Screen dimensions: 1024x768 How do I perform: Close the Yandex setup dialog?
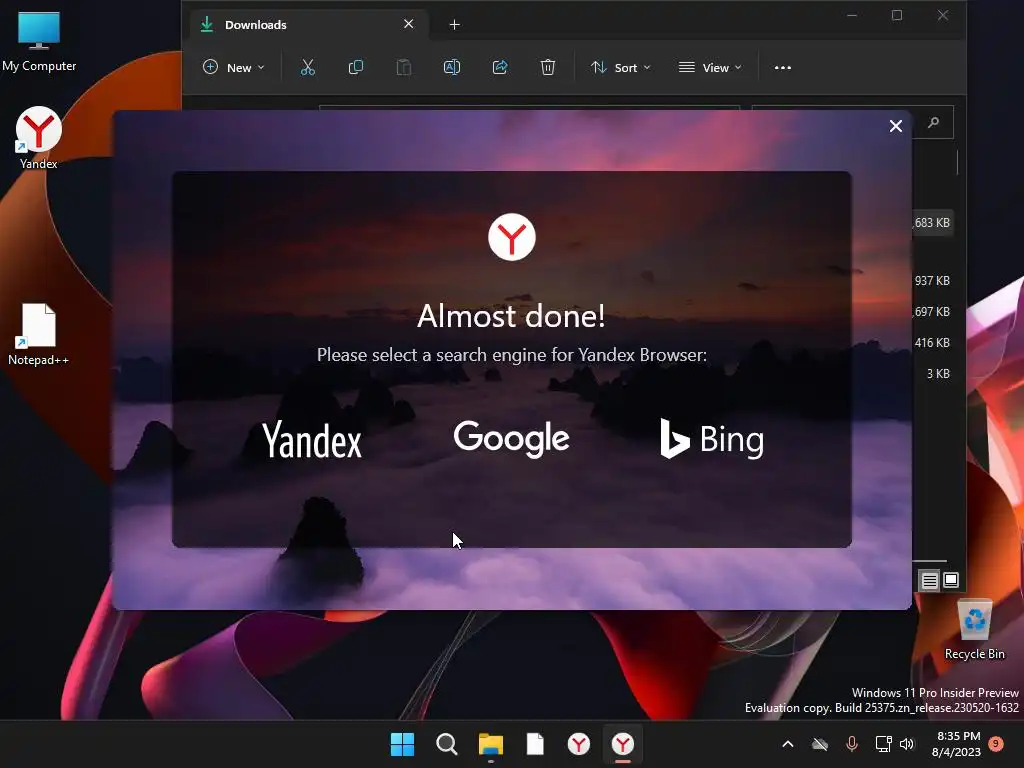[x=895, y=126]
